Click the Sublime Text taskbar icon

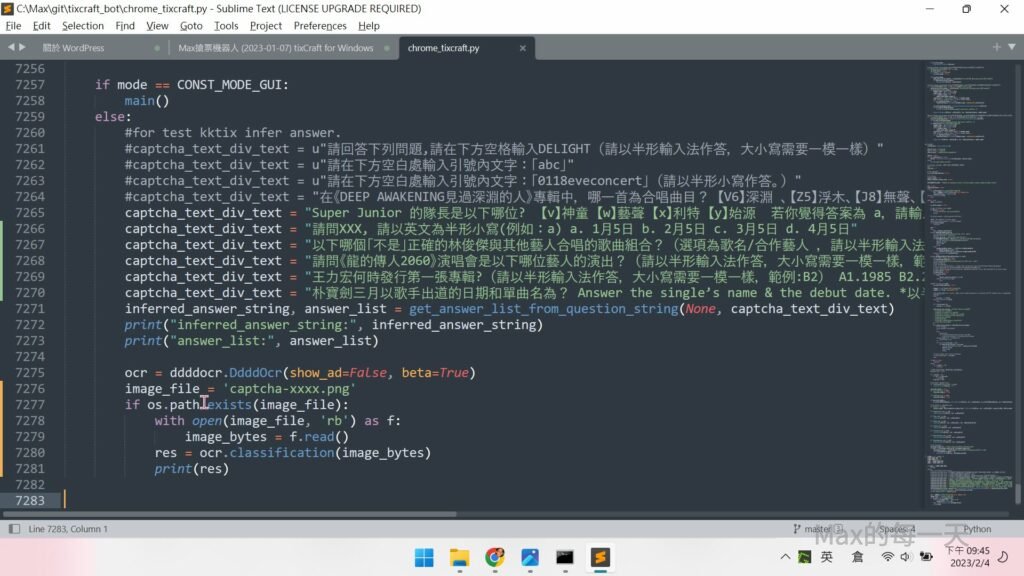pyautogui.click(x=600, y=557)
